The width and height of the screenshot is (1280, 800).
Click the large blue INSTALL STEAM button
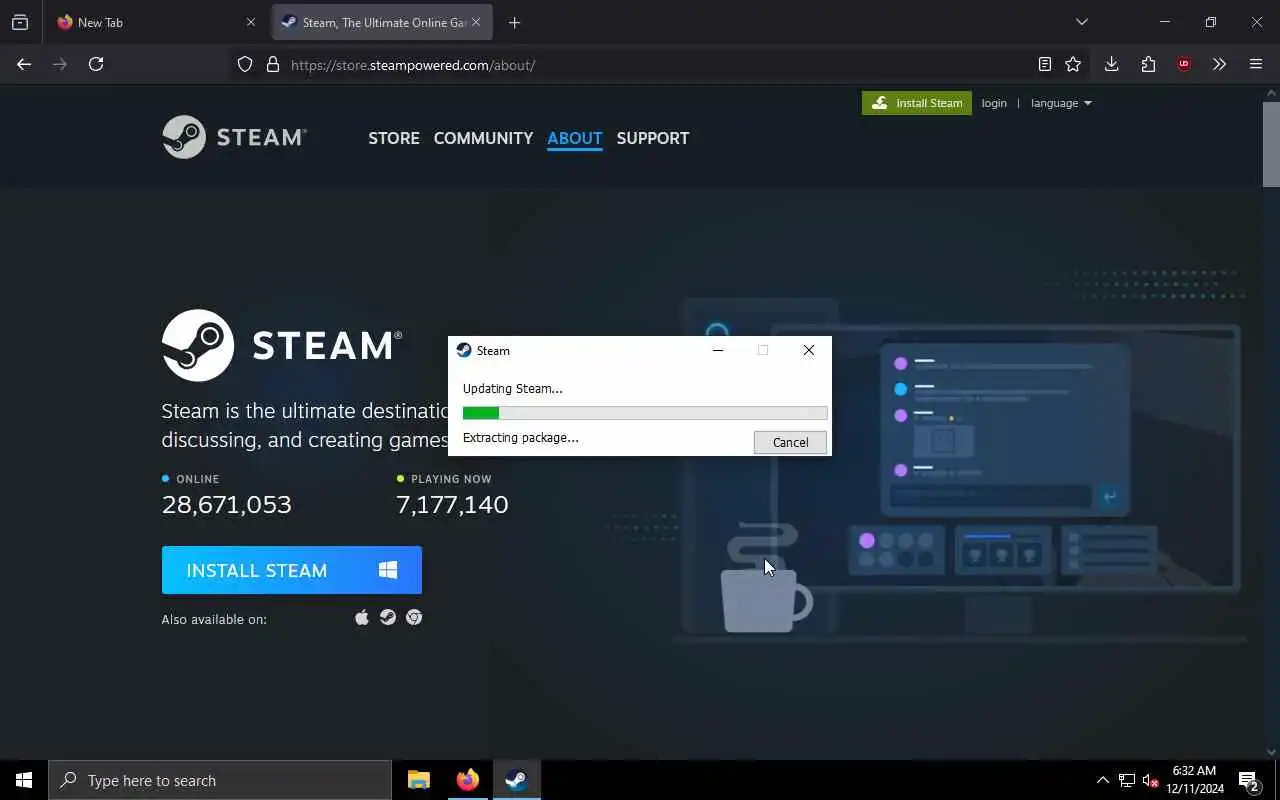click(292, 570)
